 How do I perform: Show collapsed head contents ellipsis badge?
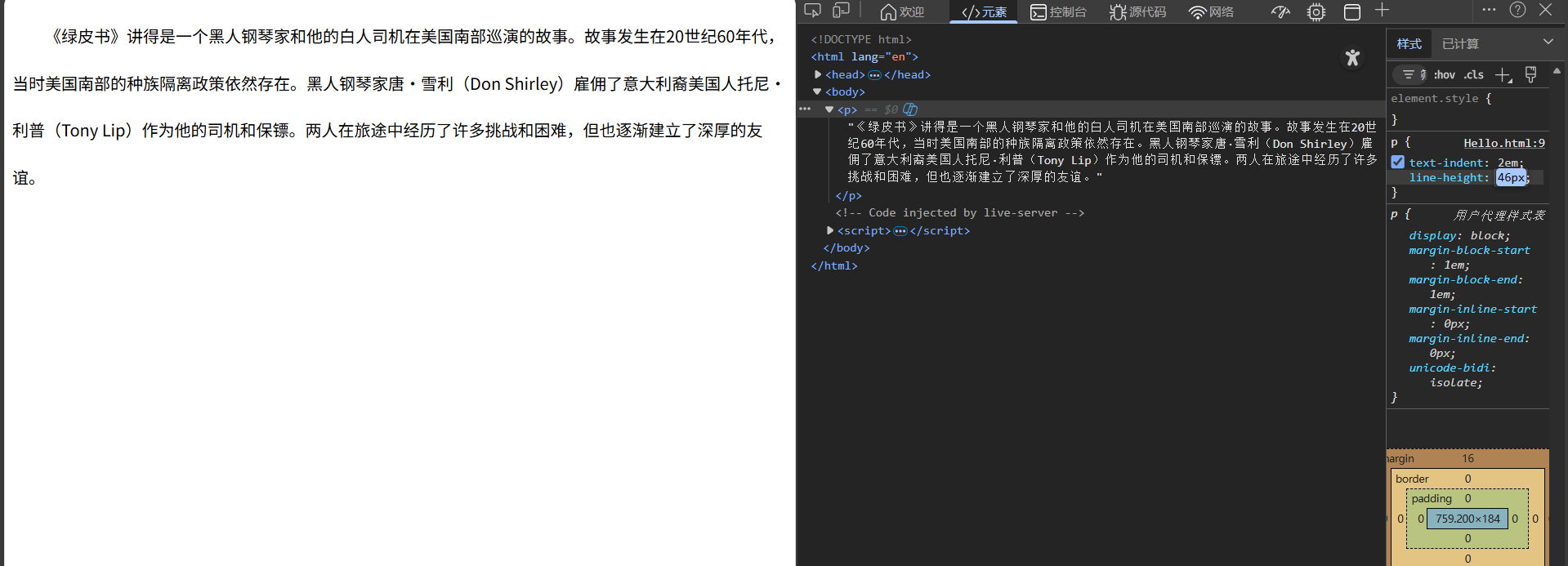(x=874, y=74)
